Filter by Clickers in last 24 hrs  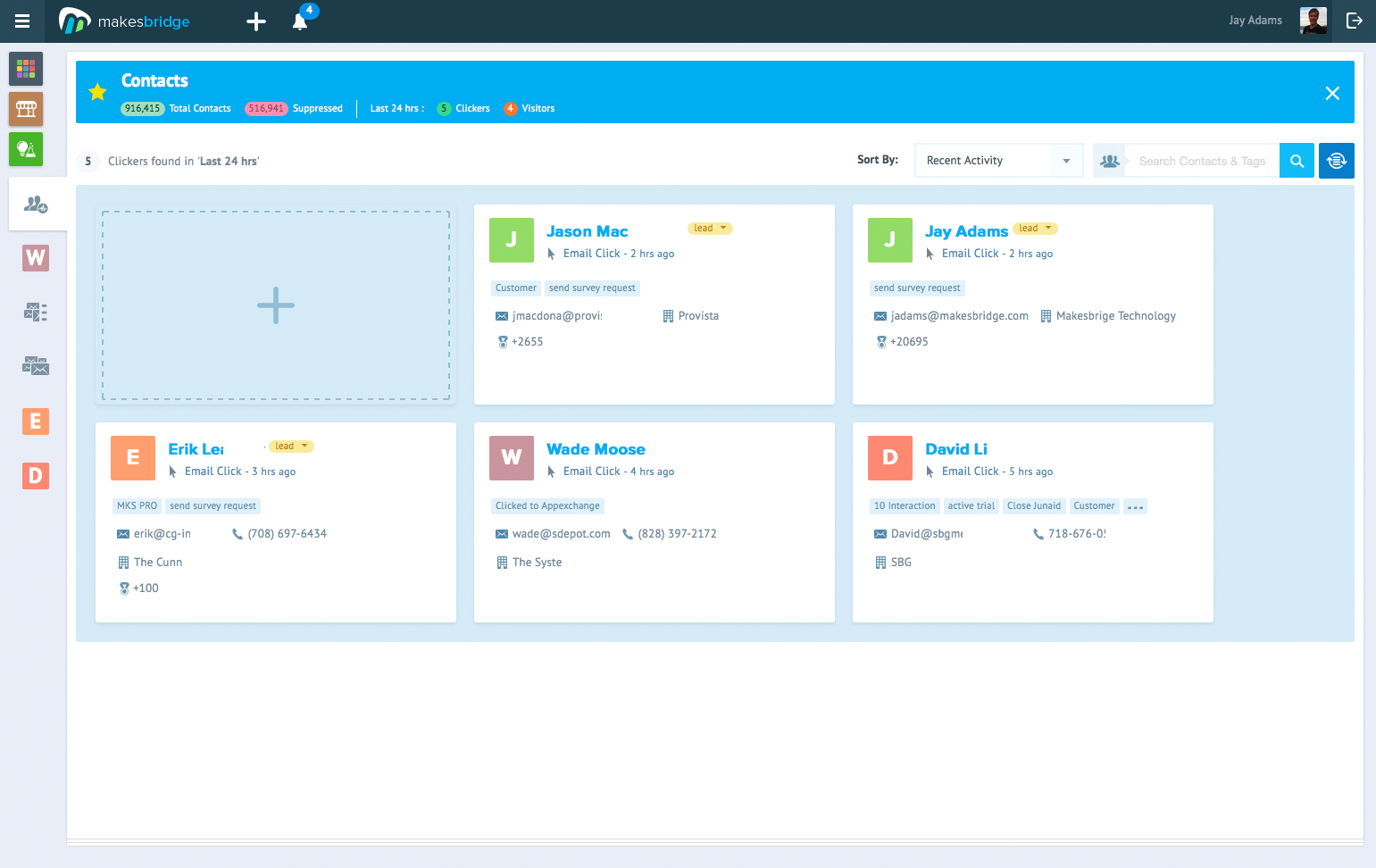coord(463,109)
